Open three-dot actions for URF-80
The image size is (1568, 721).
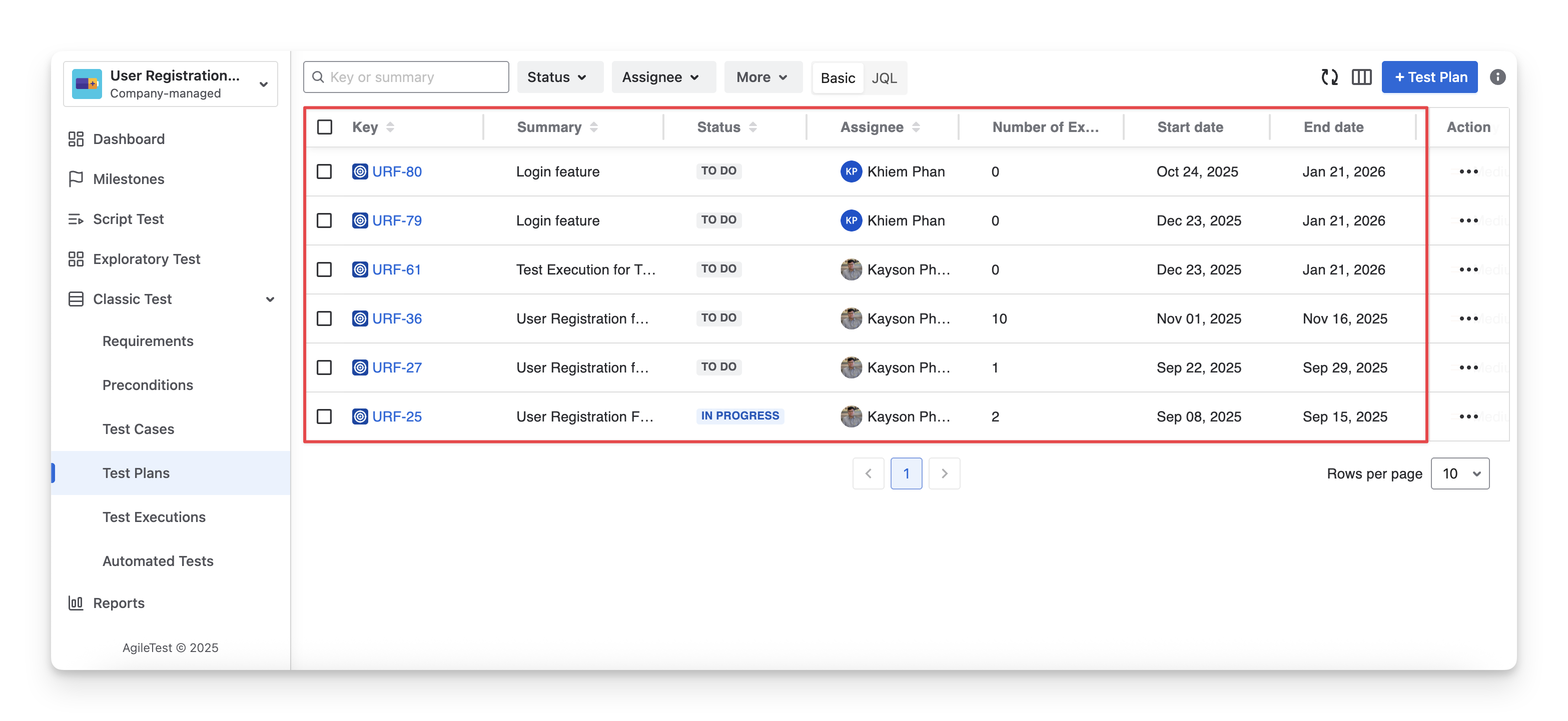[x=1468, y=171]
